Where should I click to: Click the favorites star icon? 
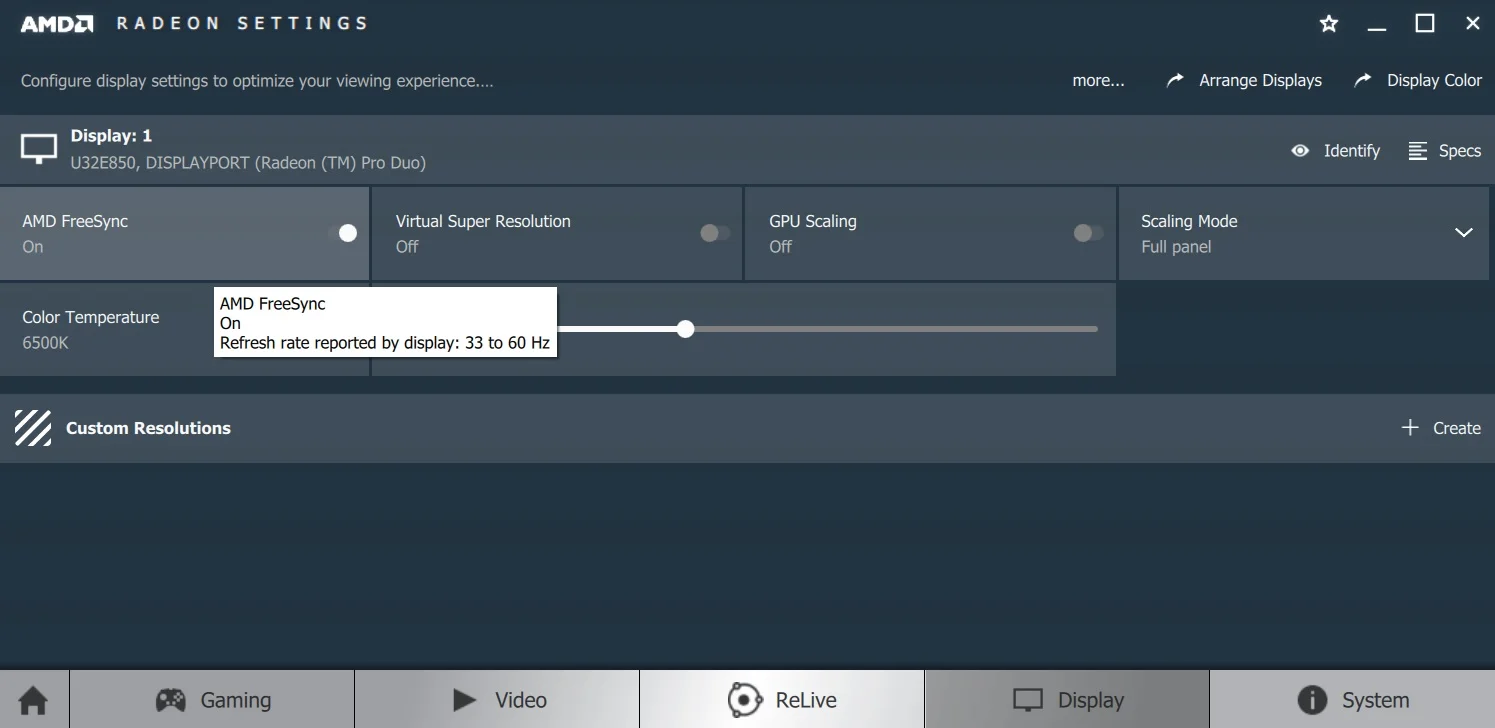(x=1329, y=24)
